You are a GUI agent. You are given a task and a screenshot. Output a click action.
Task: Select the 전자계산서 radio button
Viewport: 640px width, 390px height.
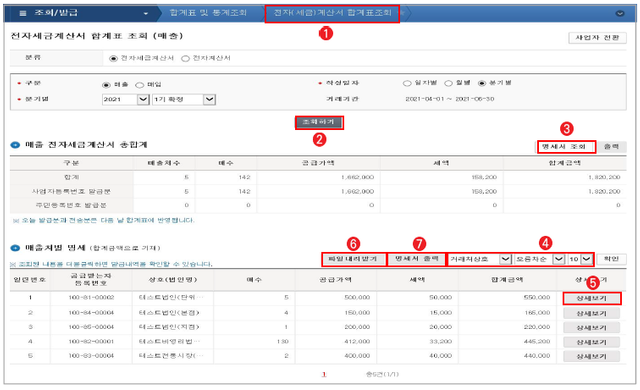point(185,59)
